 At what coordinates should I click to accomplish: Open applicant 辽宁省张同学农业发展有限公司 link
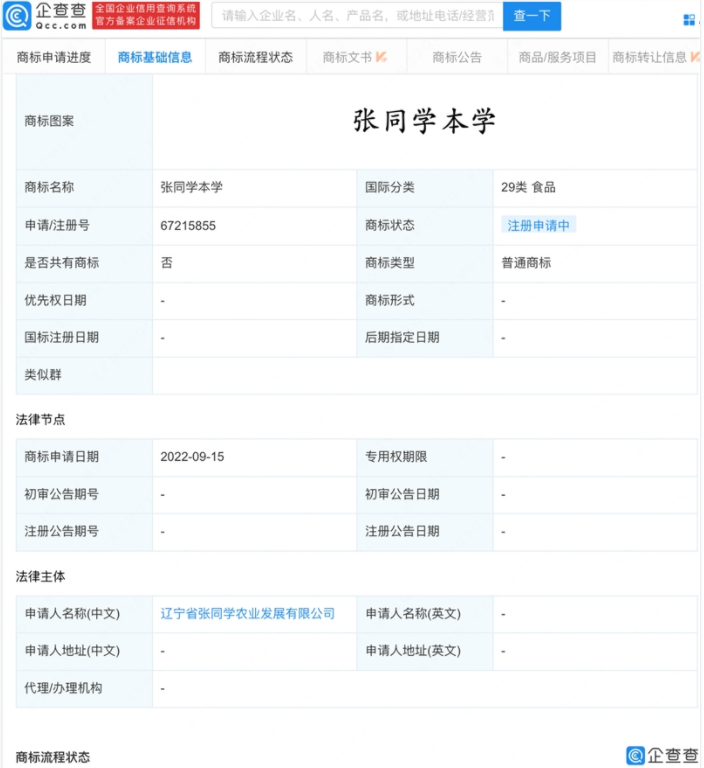(247, 614)
